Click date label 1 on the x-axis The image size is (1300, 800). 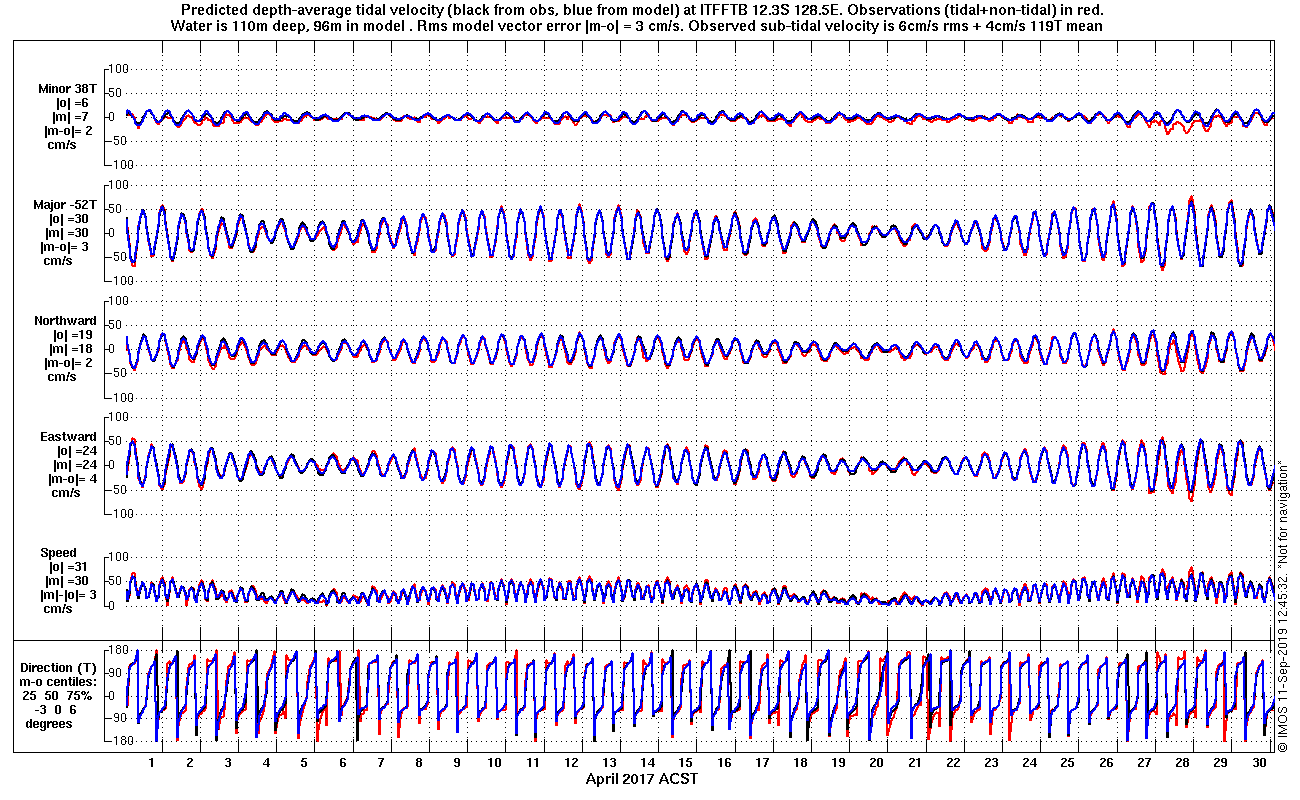[x=152, y=763]
